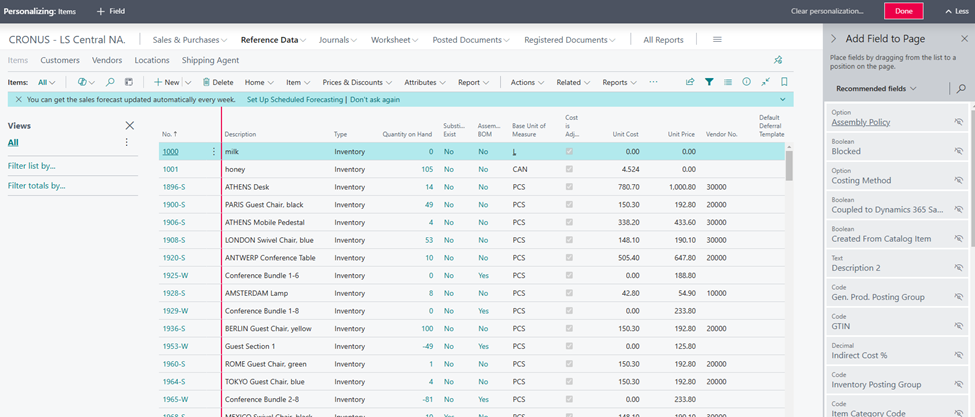Toggle visibility icon for Costing Method field
The height and width of the screenshot is (417, 975).
(x=958, y=180)
